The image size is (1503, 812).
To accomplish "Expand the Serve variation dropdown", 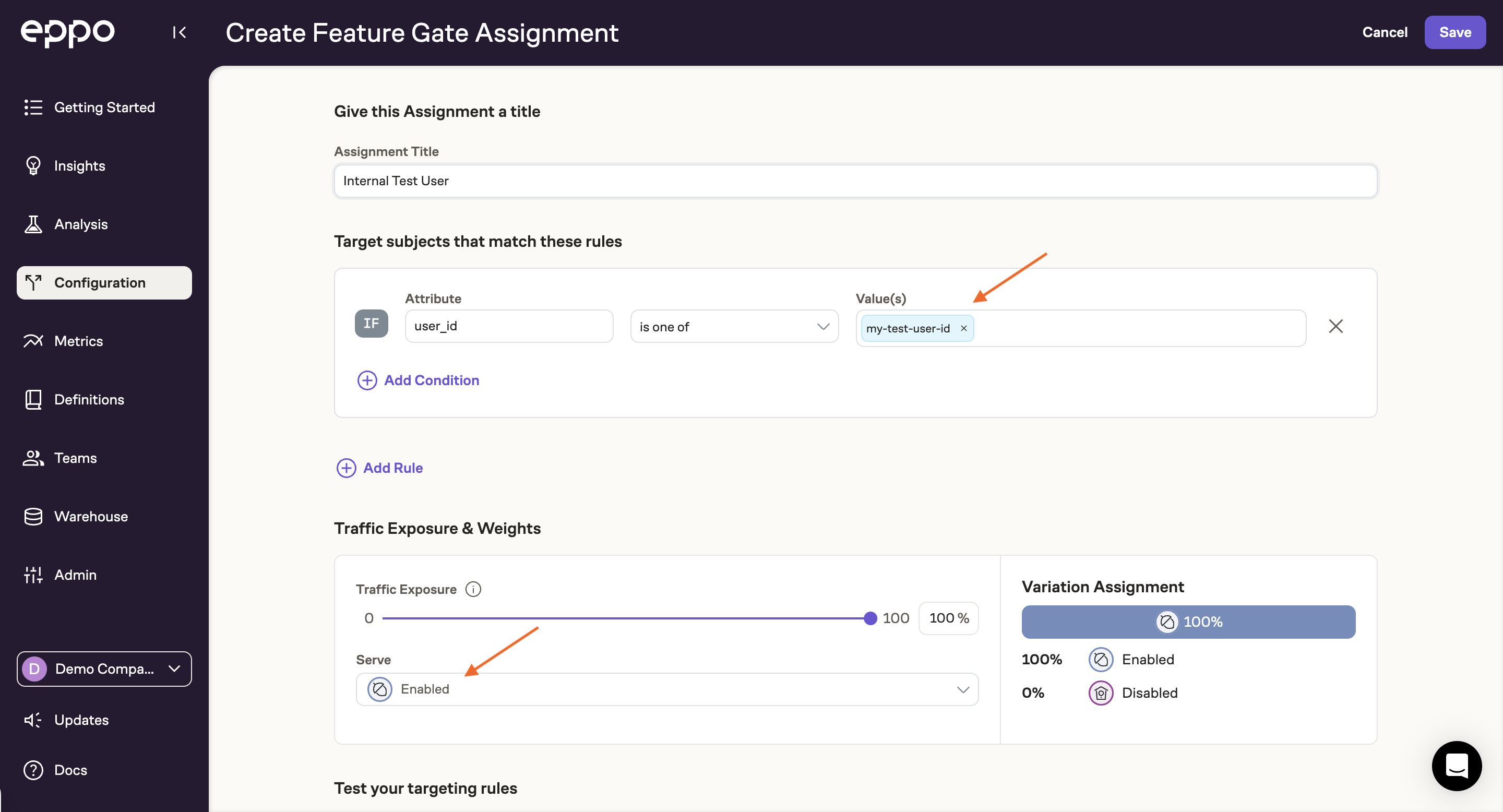I will point(962,688).
